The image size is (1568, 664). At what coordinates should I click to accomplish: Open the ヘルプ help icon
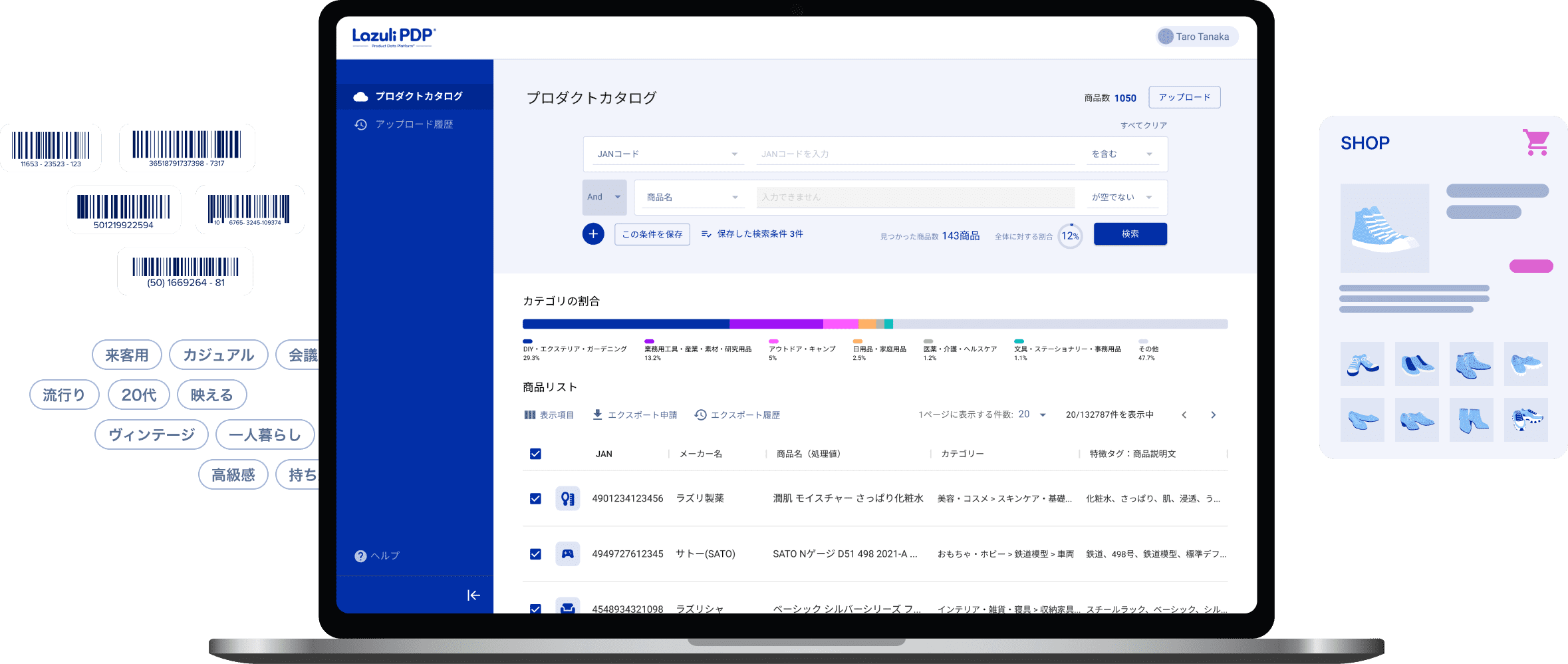360,555
